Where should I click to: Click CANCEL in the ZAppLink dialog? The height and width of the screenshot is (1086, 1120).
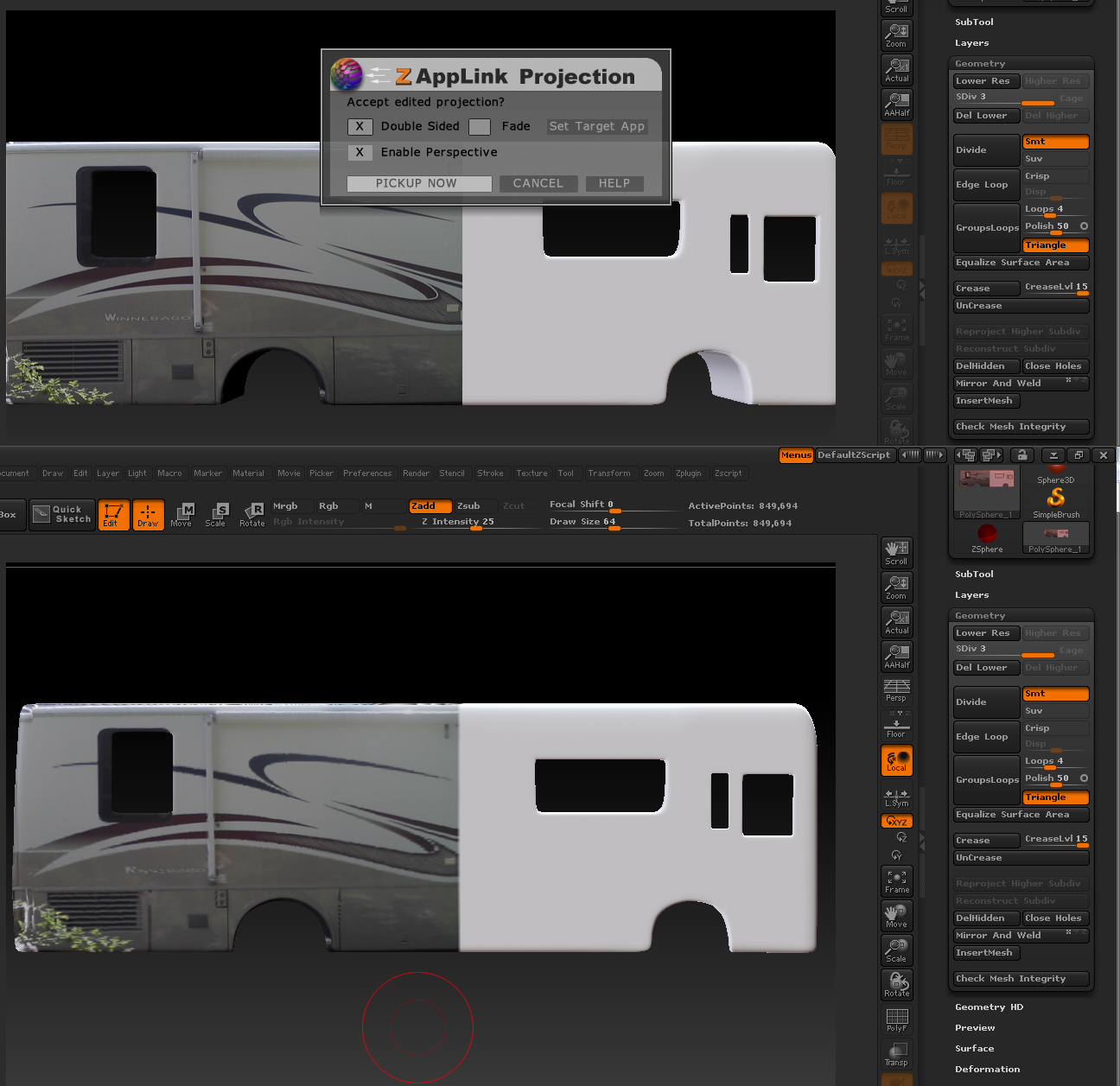pyautogui.click(x=538, y=184)
